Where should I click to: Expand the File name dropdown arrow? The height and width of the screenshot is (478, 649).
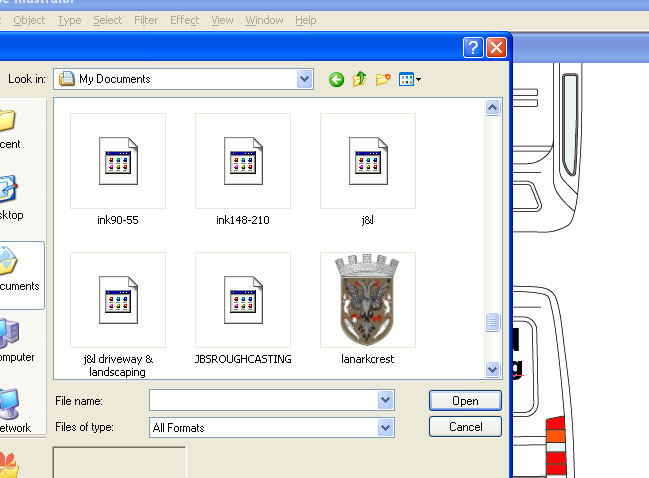386,400
